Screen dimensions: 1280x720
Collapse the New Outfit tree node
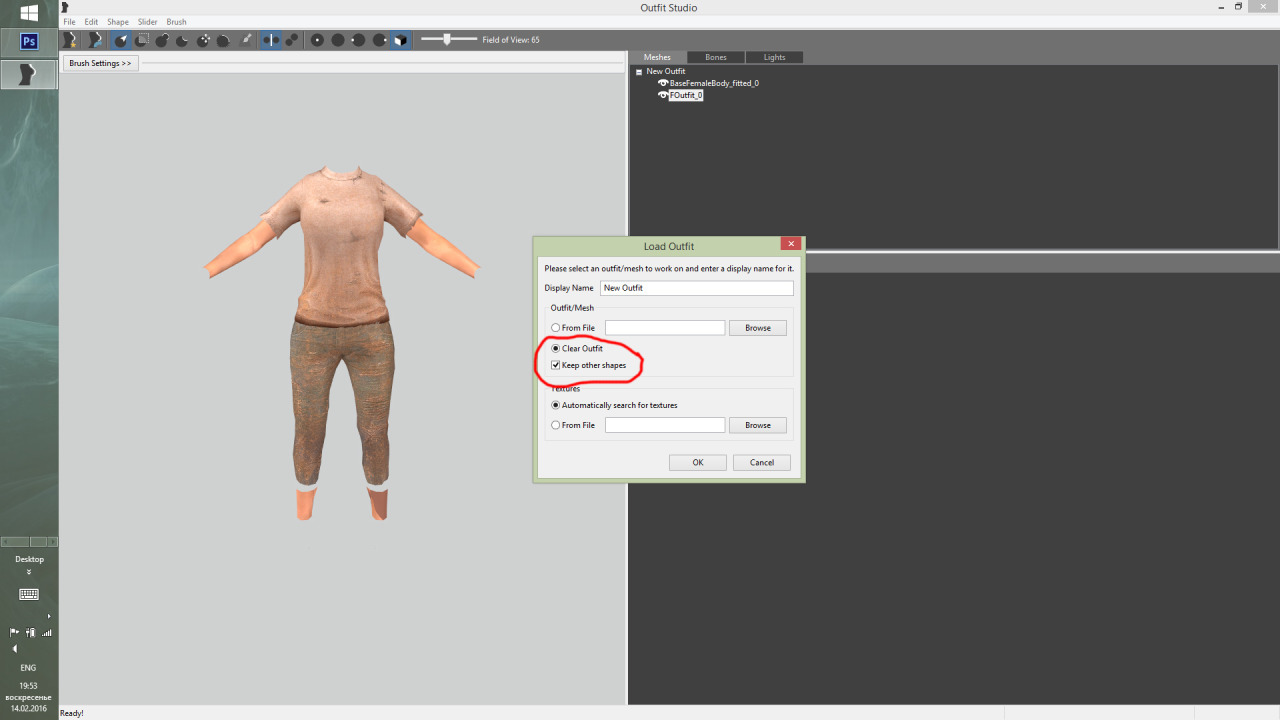[639, 71]
